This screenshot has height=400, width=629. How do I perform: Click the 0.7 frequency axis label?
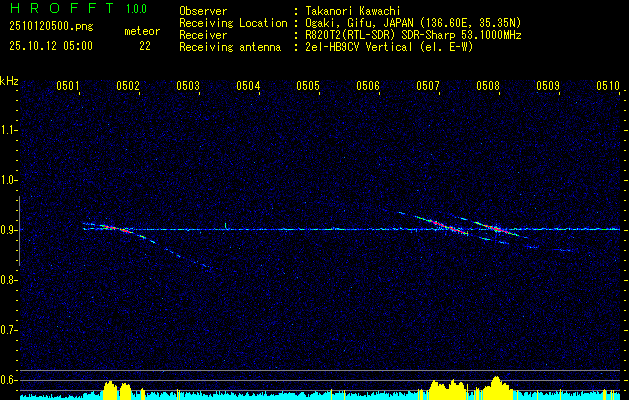[x=7, y=330]
